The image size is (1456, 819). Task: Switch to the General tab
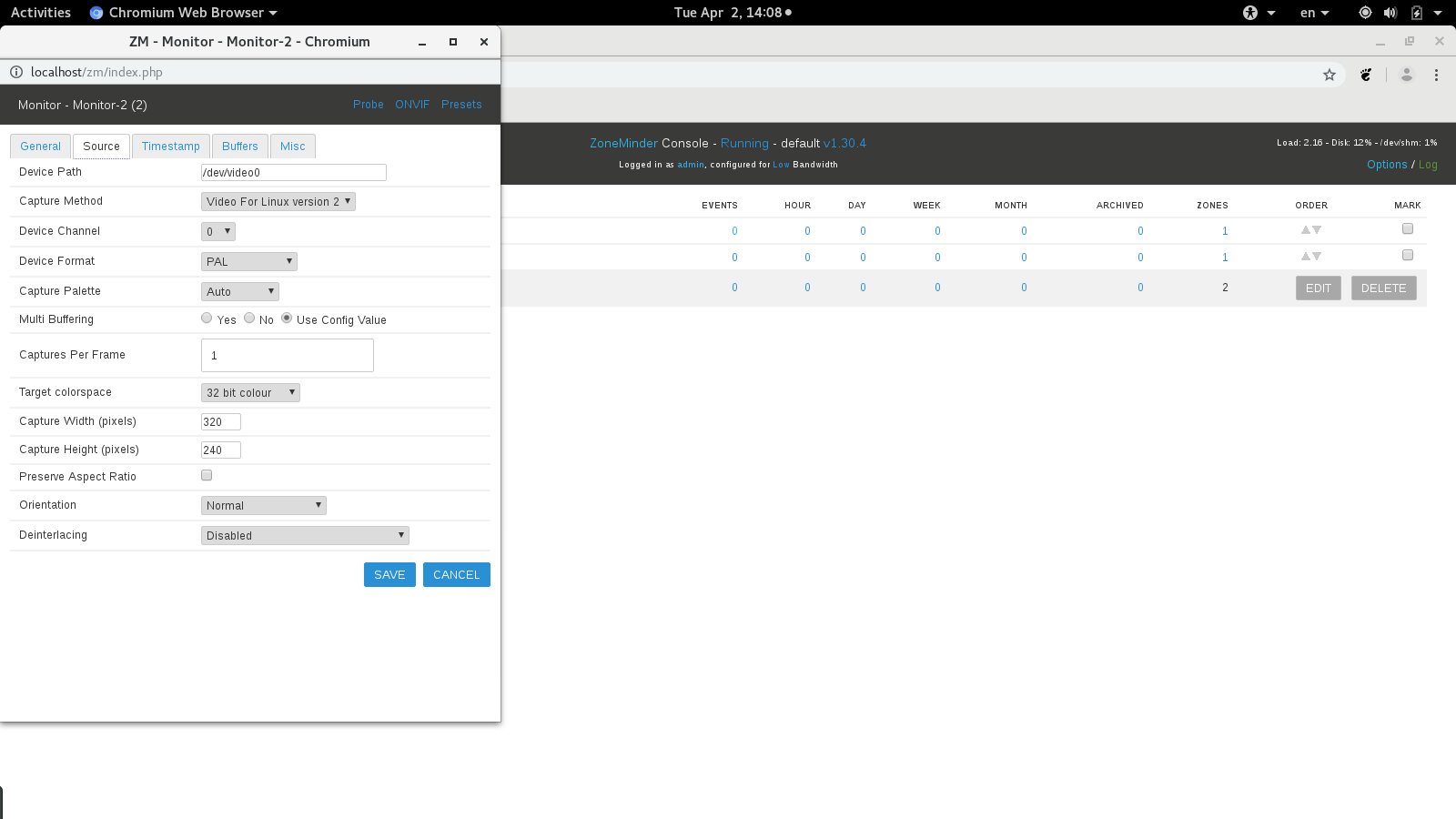(x=41, y=146)
